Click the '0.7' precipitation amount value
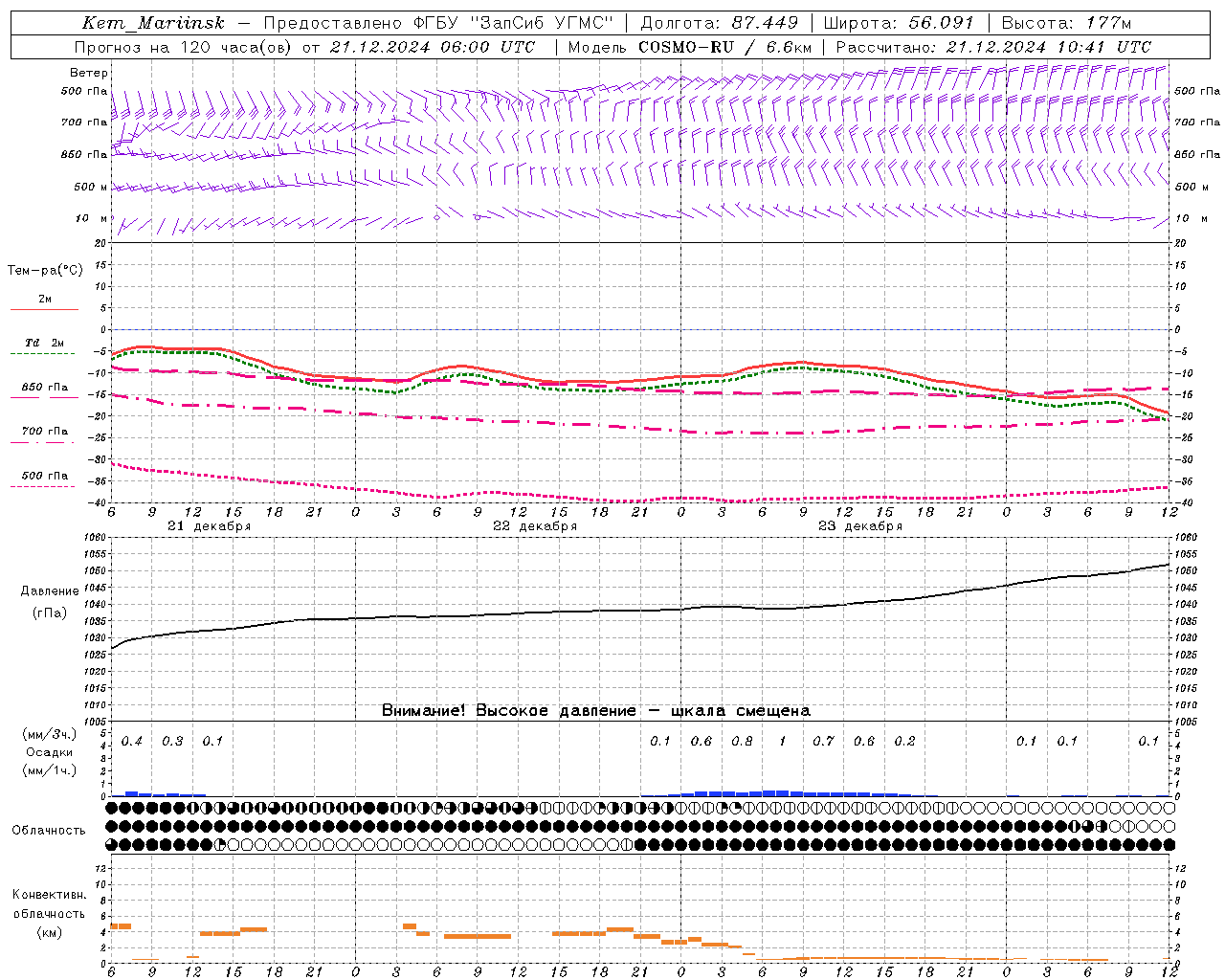 pos(823,741)
